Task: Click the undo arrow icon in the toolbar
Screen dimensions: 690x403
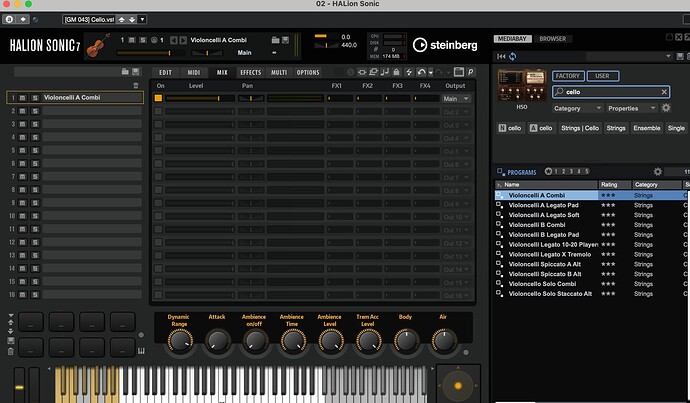Action: tap(421, 72)
